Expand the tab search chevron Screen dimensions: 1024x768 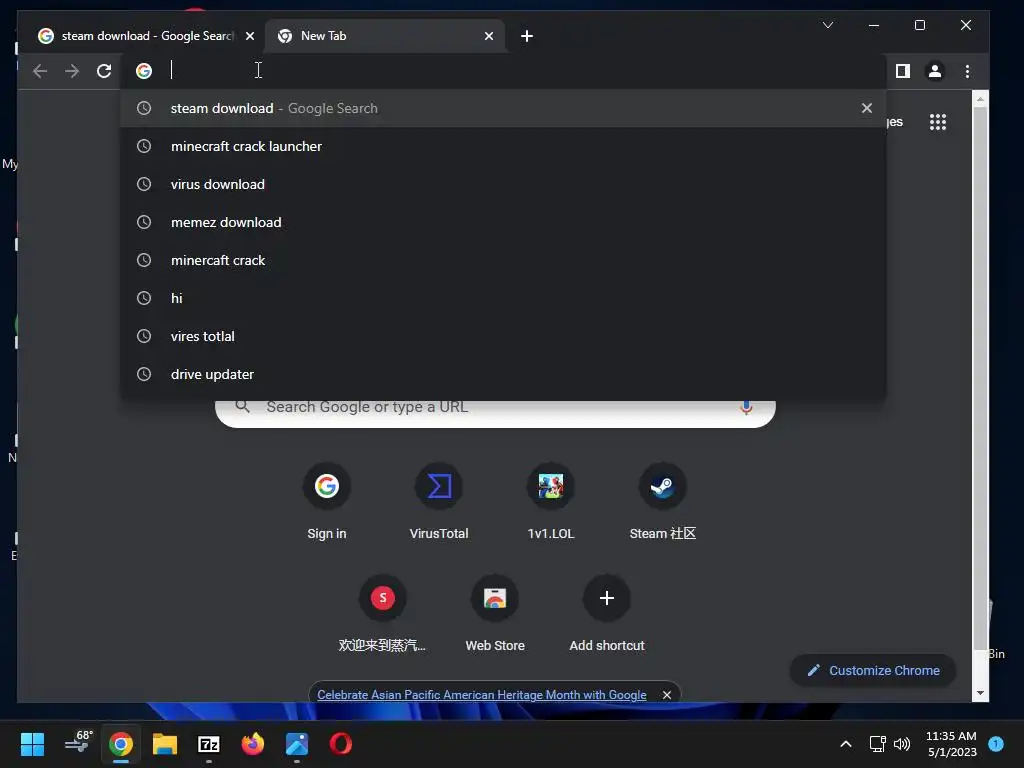tap(827, 25)
